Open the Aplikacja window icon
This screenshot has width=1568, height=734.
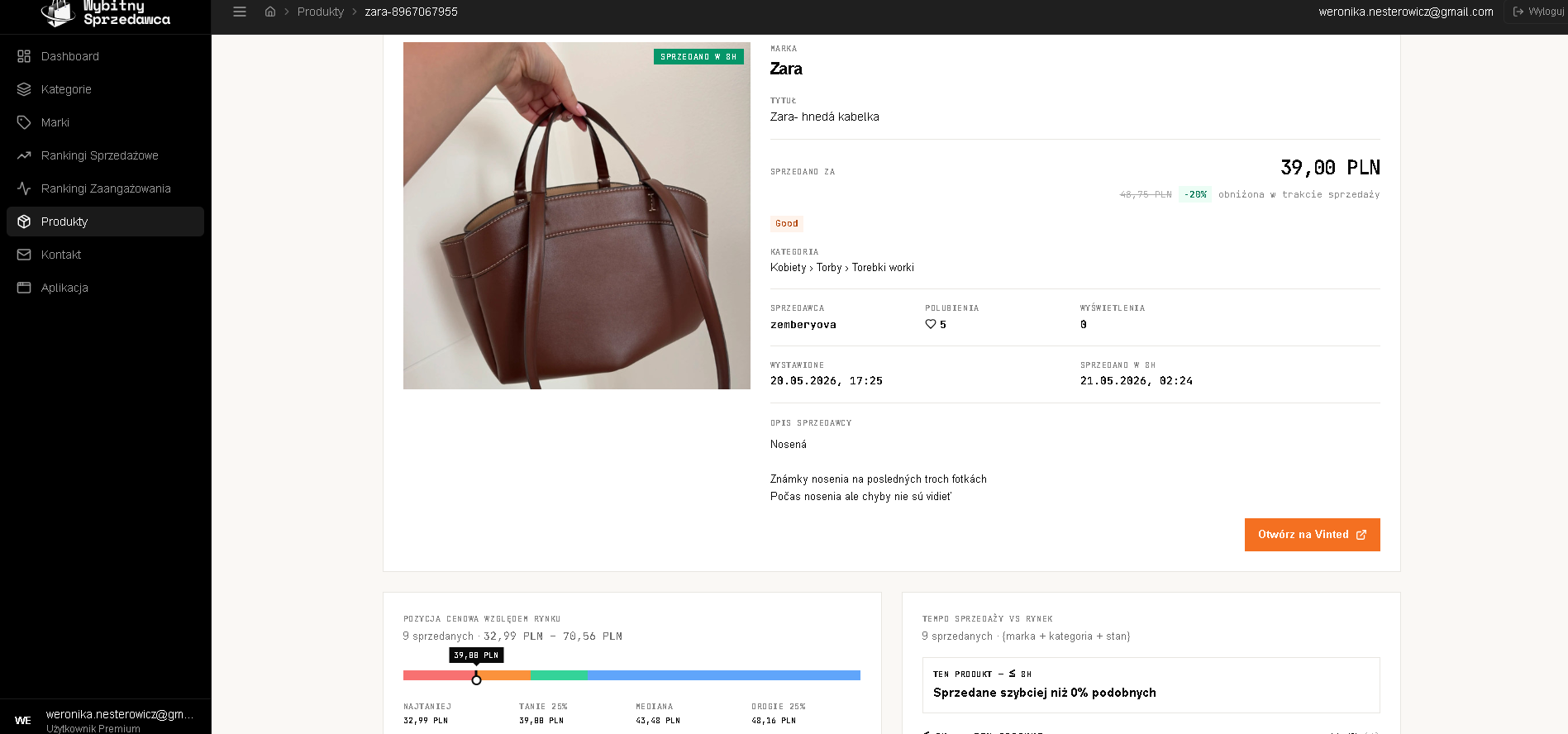click(24, 288)
